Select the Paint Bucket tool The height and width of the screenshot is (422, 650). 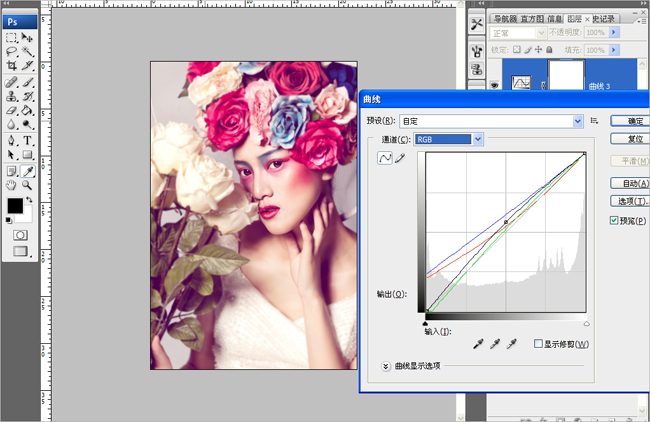tap(27, 110)
